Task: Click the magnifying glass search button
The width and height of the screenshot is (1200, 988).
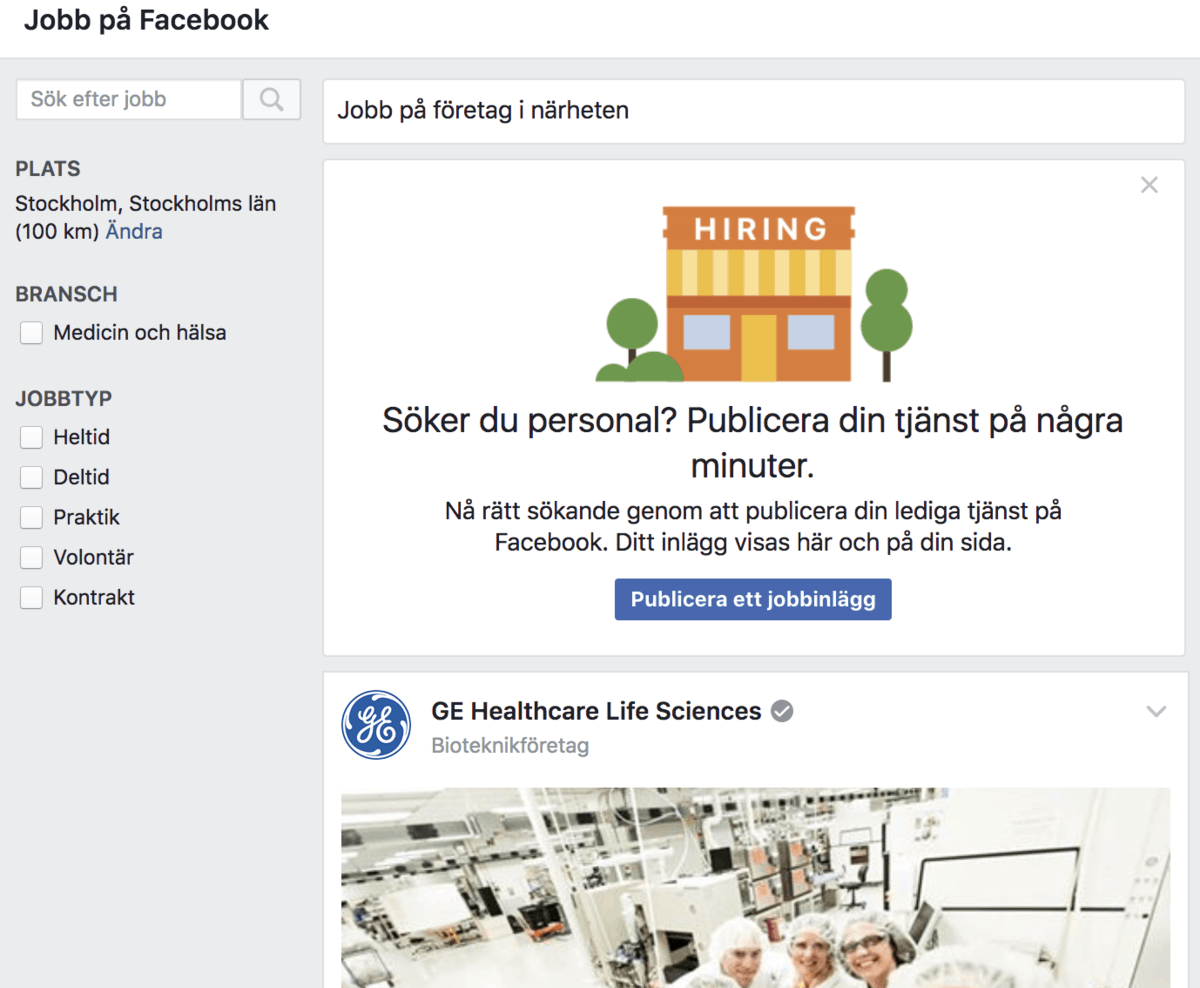Action: [x=271, y=100]
